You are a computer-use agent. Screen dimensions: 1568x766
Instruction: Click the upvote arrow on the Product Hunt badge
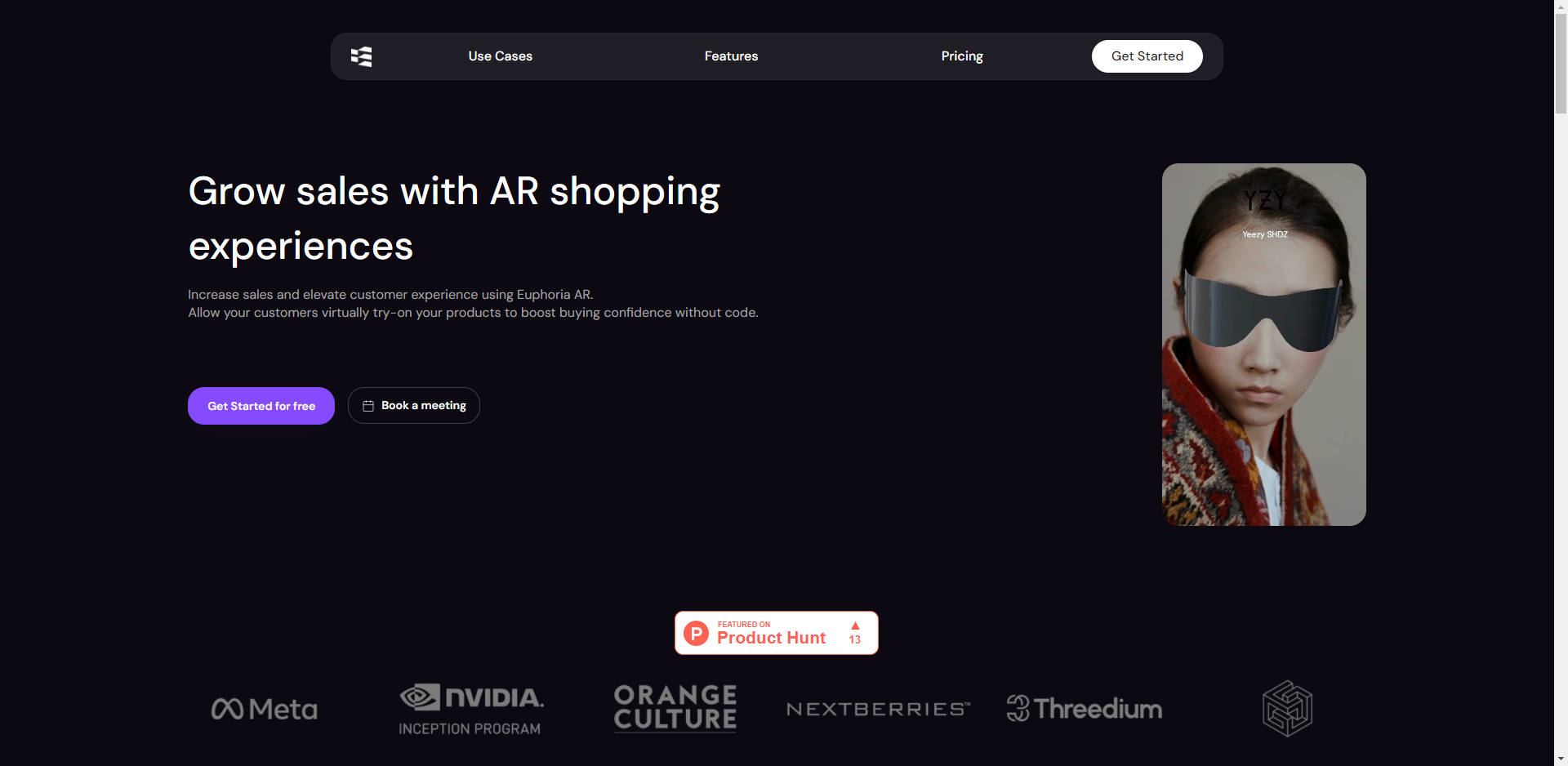pyautogui.click(x=855, y=626)
